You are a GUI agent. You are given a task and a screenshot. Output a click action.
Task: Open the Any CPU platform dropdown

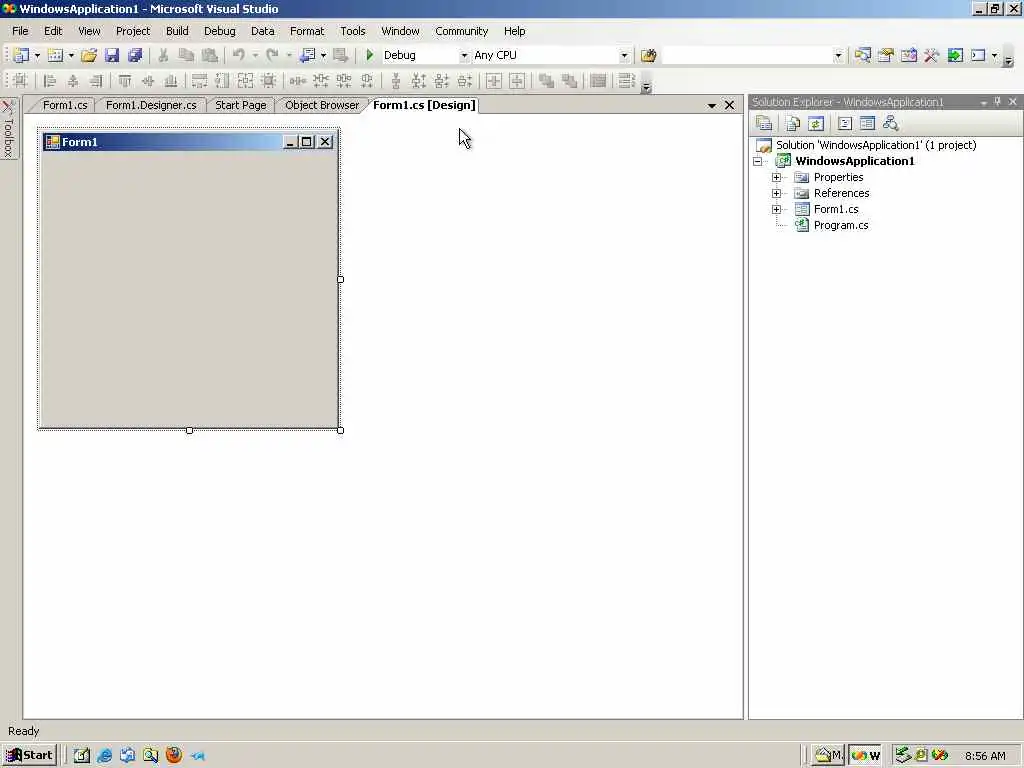[624, 56]
